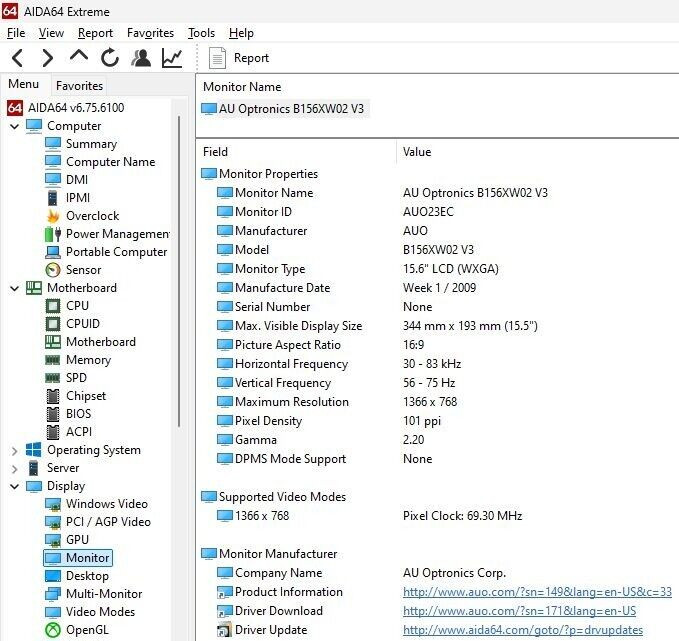
Task: Switch to the Favorites tab in sidebar
Action: click(79, 86)
